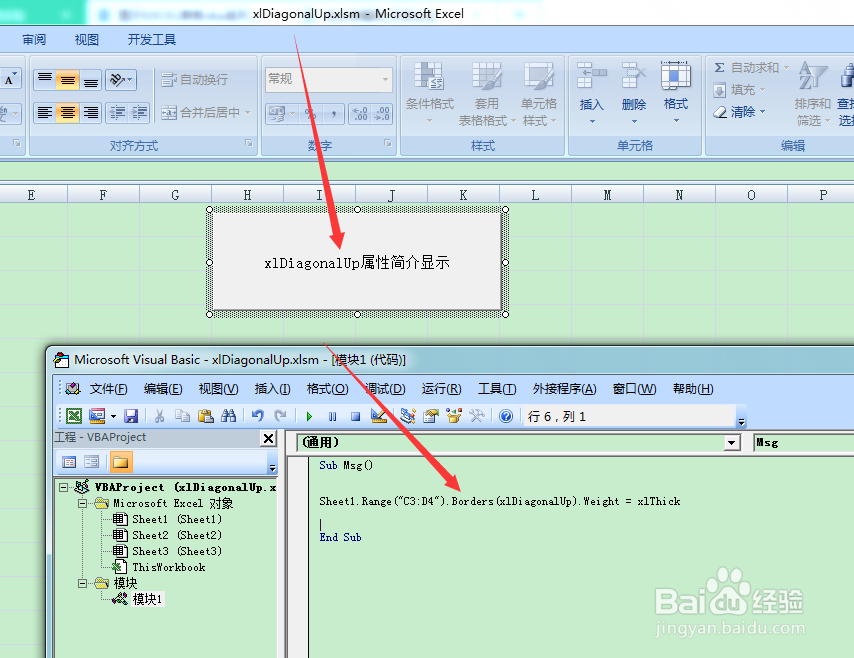Open Project Explorer icon in VBA toolbar
This screenshot has width=854, height=658.
coord(407,416)
